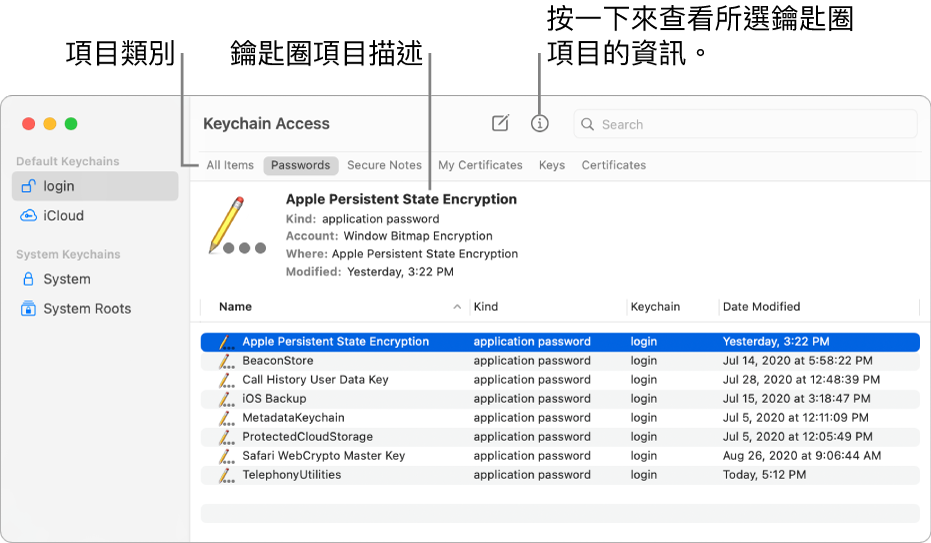The height and width of the screenshot is (543, 931).
Task: Select Apple Persistent State Encryption row name
Action: [335, 342]
